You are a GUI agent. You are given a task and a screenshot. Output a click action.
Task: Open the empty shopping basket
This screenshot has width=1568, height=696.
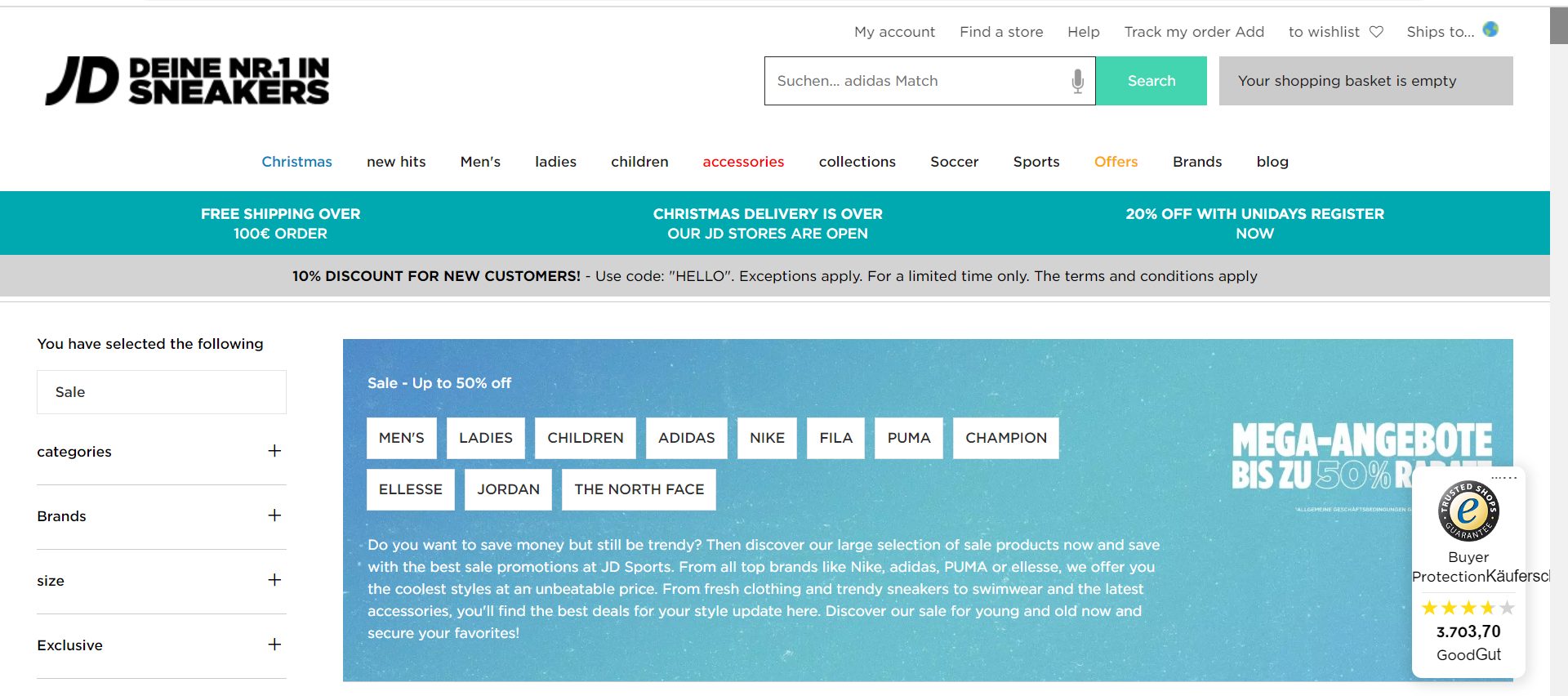tap(1365, 81)
